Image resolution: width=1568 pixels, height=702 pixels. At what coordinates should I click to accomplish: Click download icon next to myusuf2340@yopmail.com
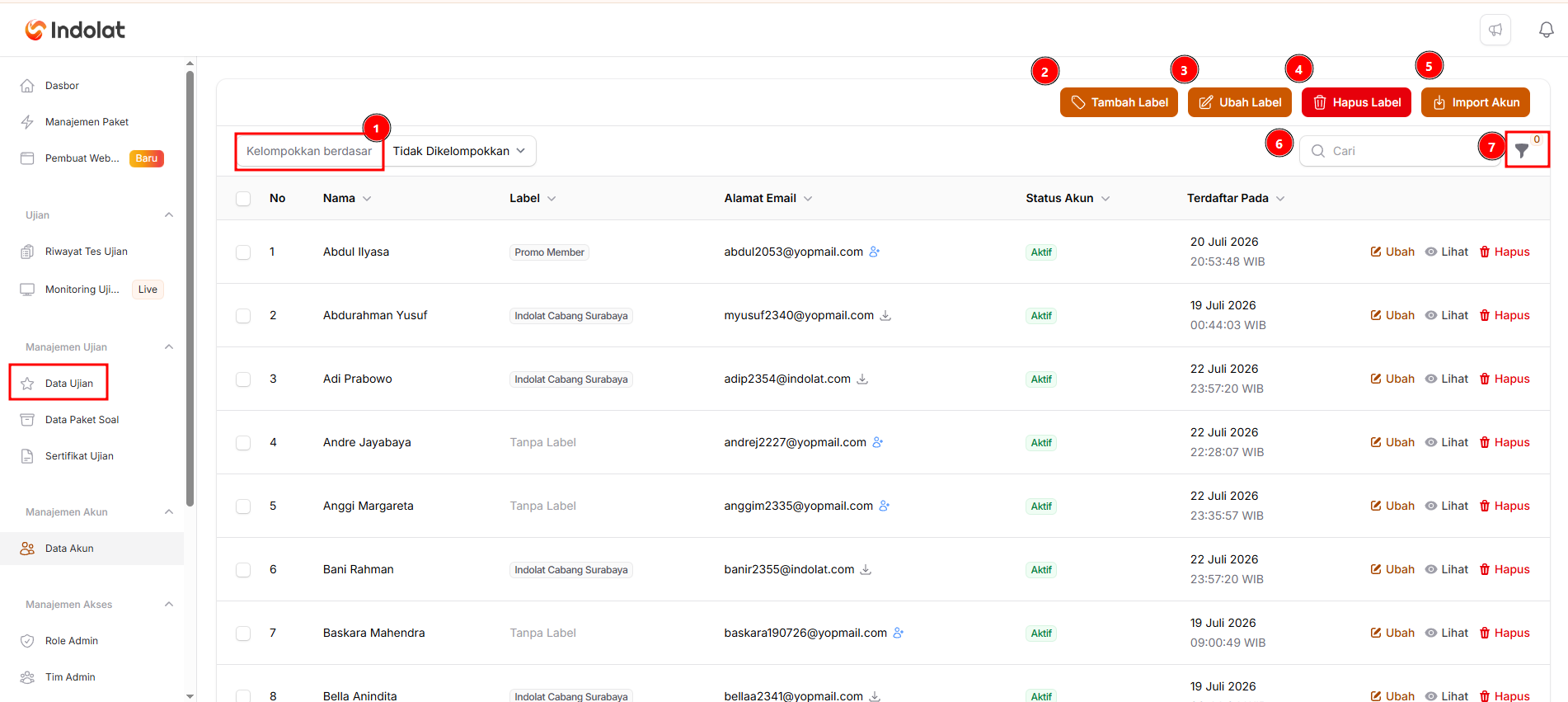885,315
